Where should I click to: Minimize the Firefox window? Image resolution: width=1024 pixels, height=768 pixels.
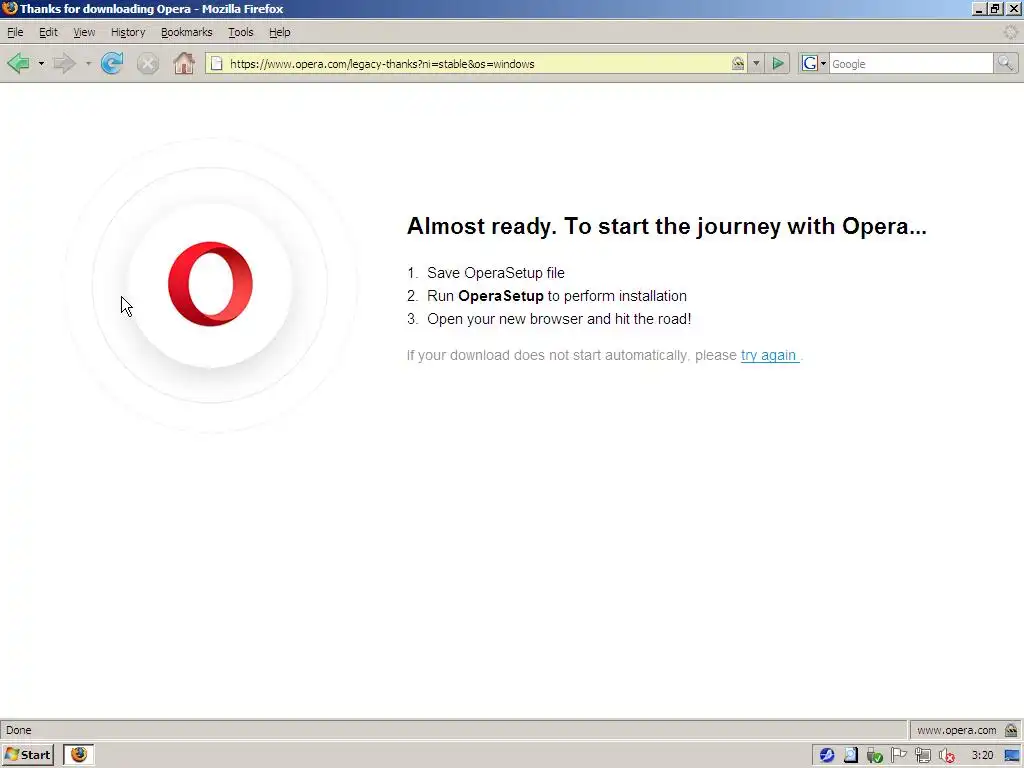click(x=978, y=8)
